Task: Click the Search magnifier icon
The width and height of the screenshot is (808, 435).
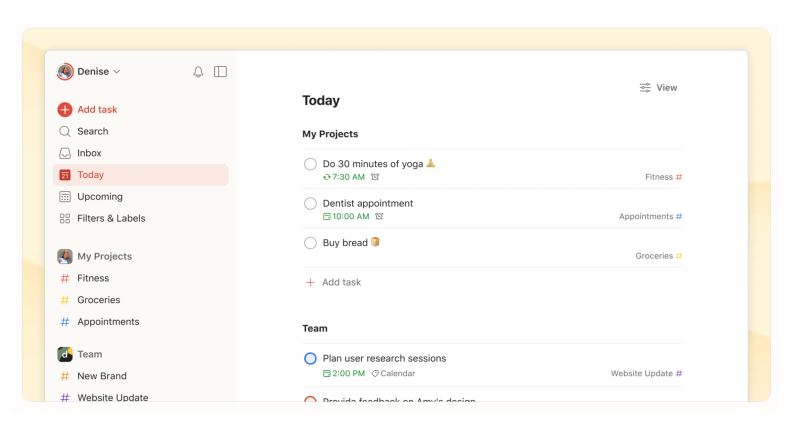Action: 64,131
